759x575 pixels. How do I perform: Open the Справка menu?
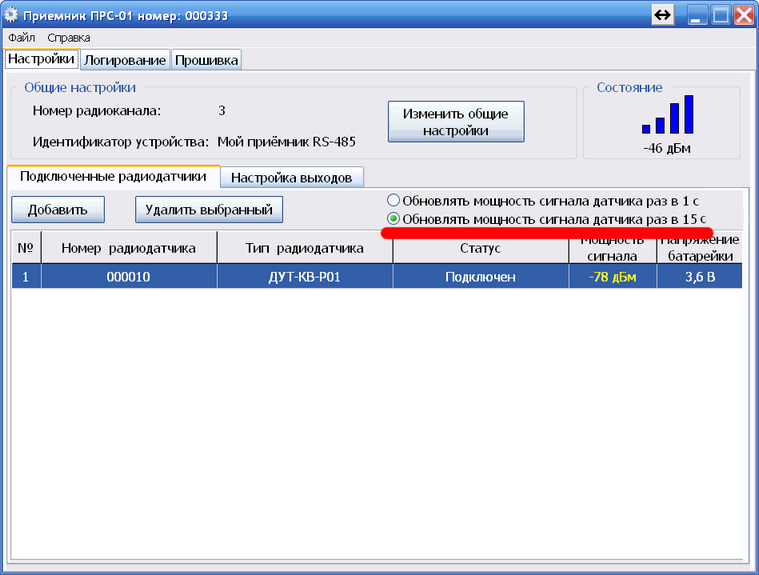click(x=68, y=38)
